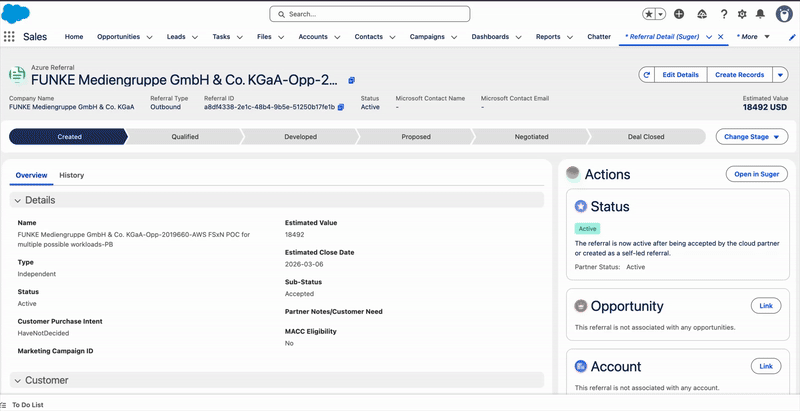Screen dimensions: 800x411
Task: Click the Help question mark icon
Action: pos(723,14)
